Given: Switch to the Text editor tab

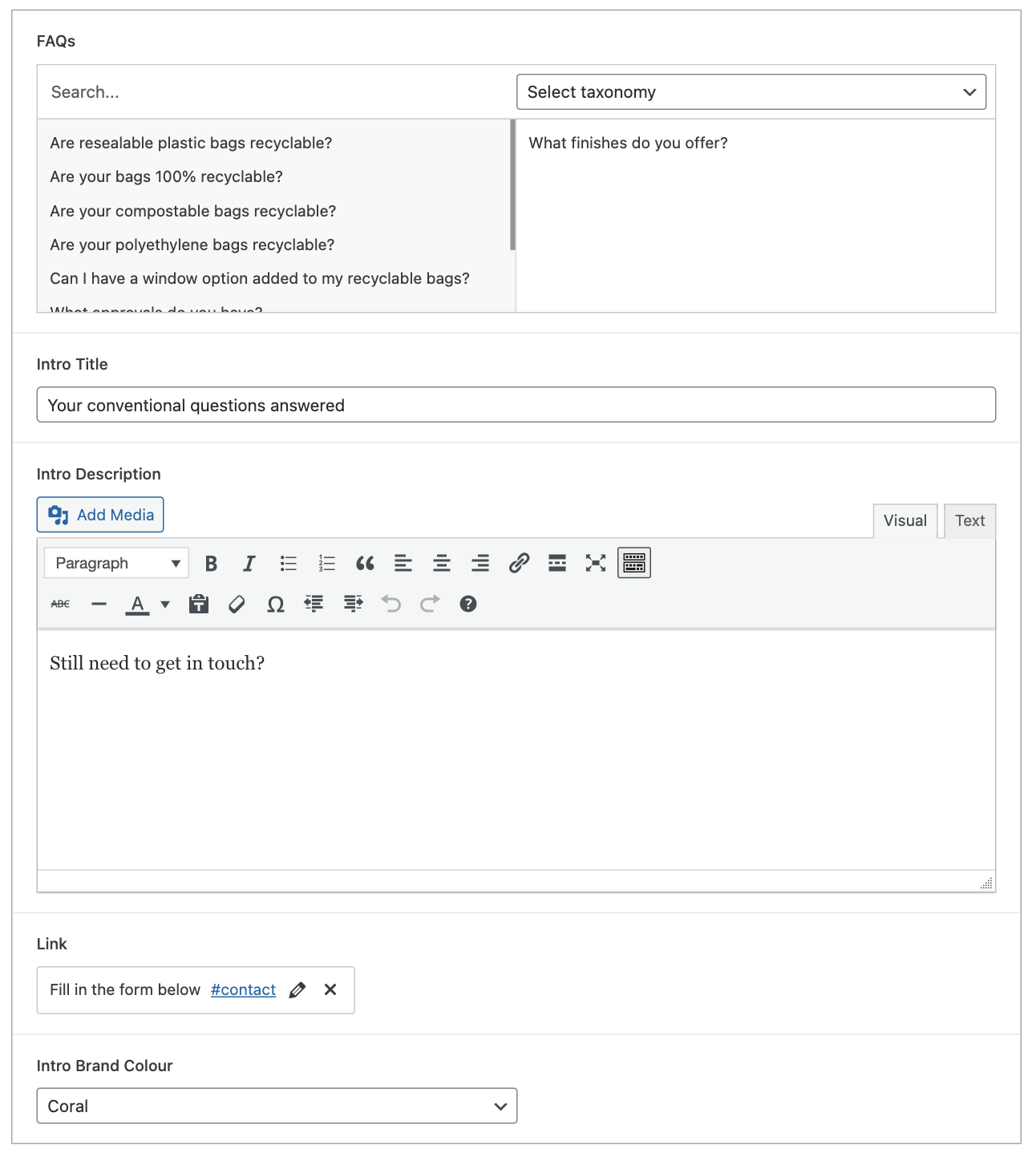Looking at the screenshot, I should [x=970, y=521].
